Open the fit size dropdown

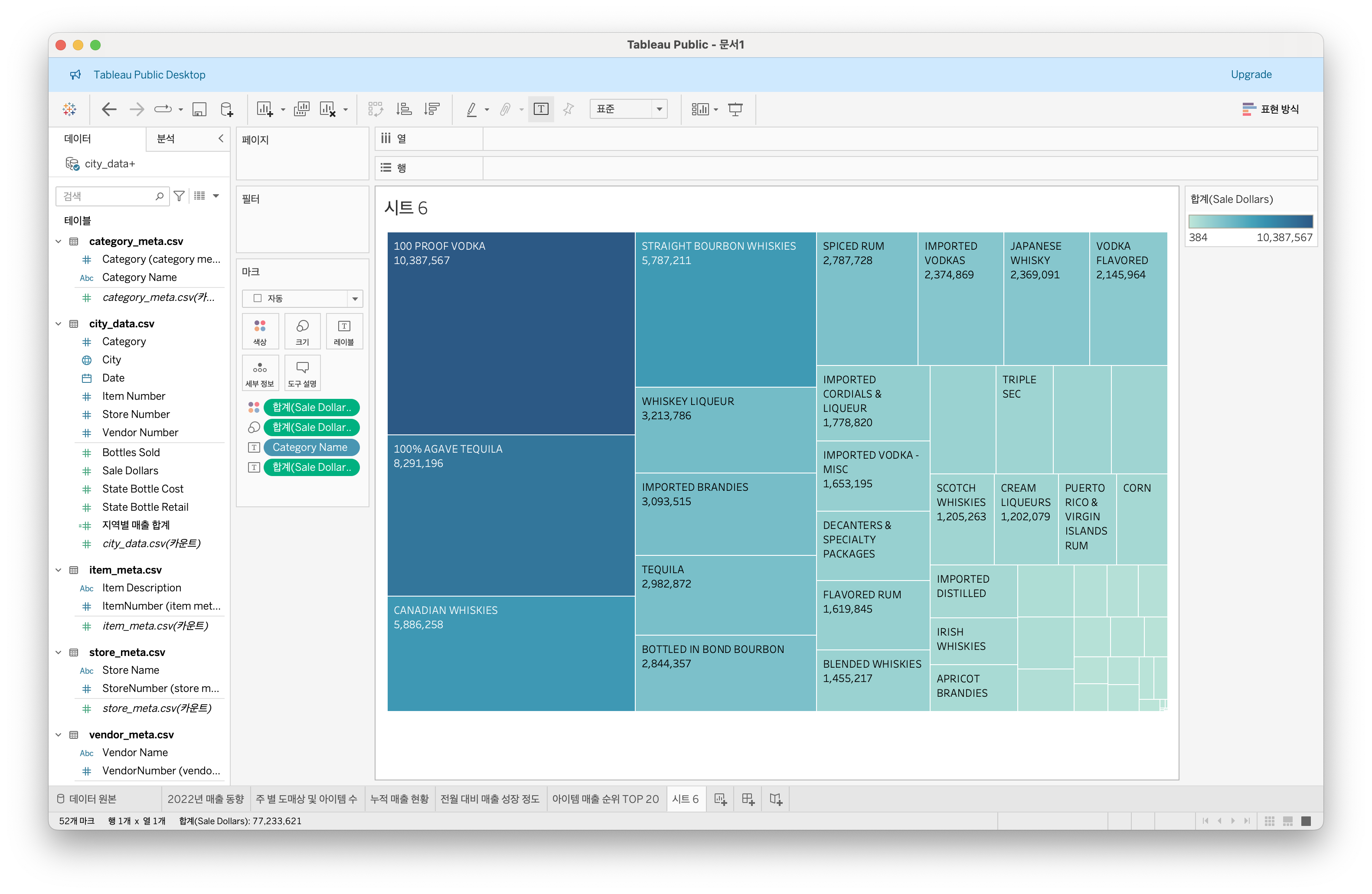coord(628,109)
